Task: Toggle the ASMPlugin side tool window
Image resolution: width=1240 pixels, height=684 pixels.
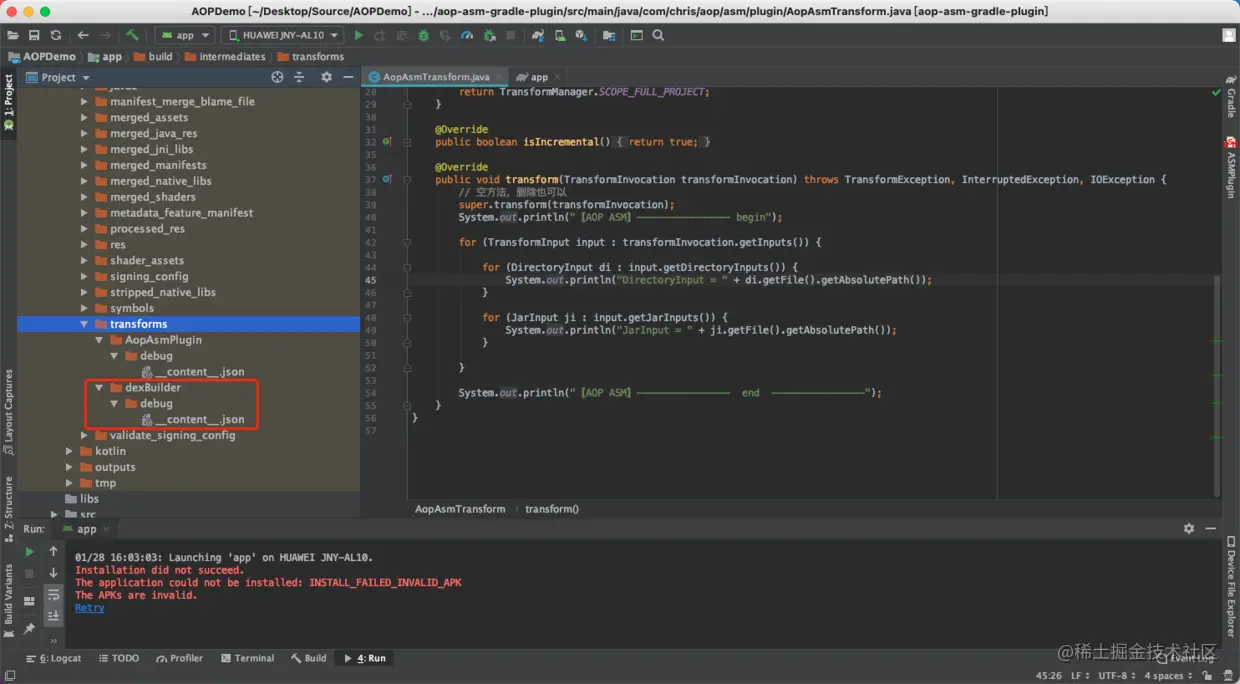Action: click(x=1230, y=168)
